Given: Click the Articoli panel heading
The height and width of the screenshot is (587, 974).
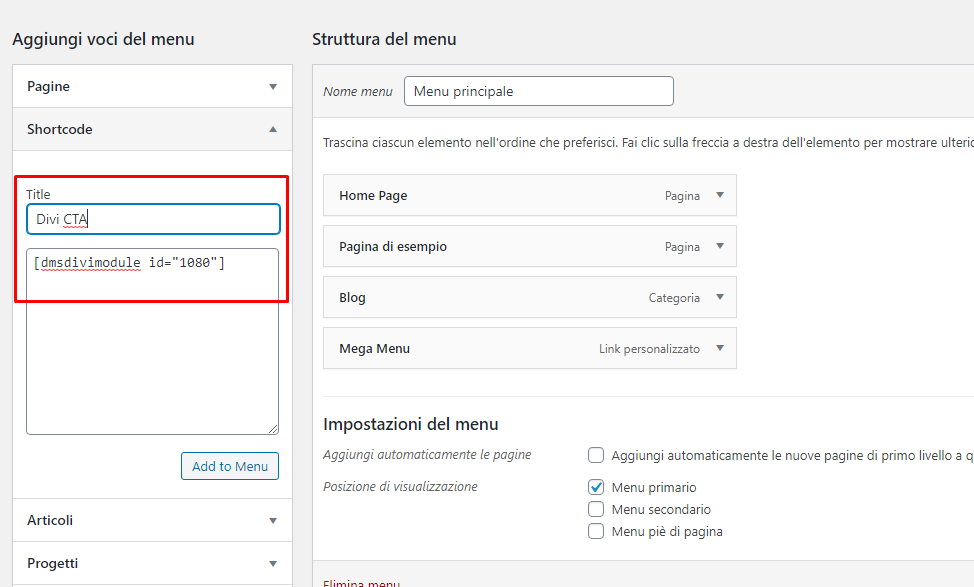Looking at the screenshot, I should (152, 521).
